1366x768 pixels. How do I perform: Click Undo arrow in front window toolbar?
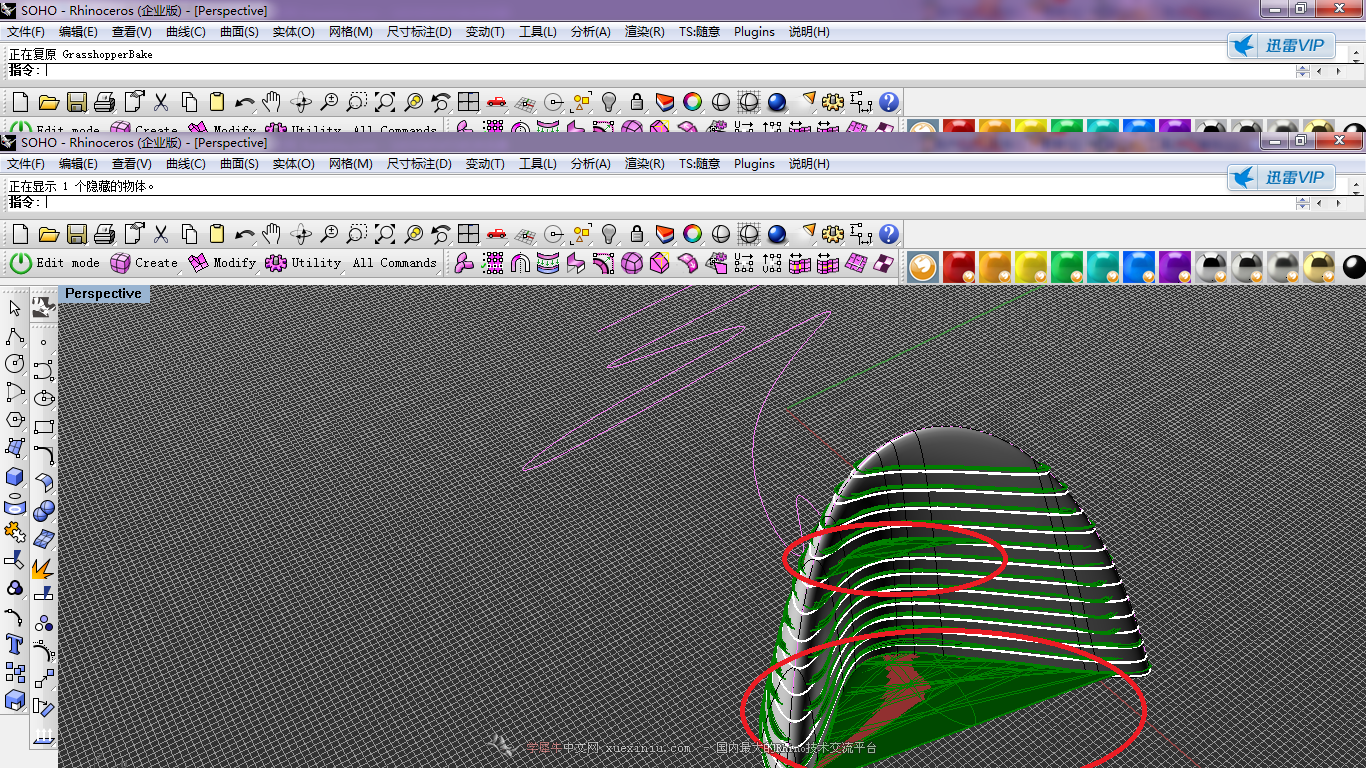click(245, 234)
